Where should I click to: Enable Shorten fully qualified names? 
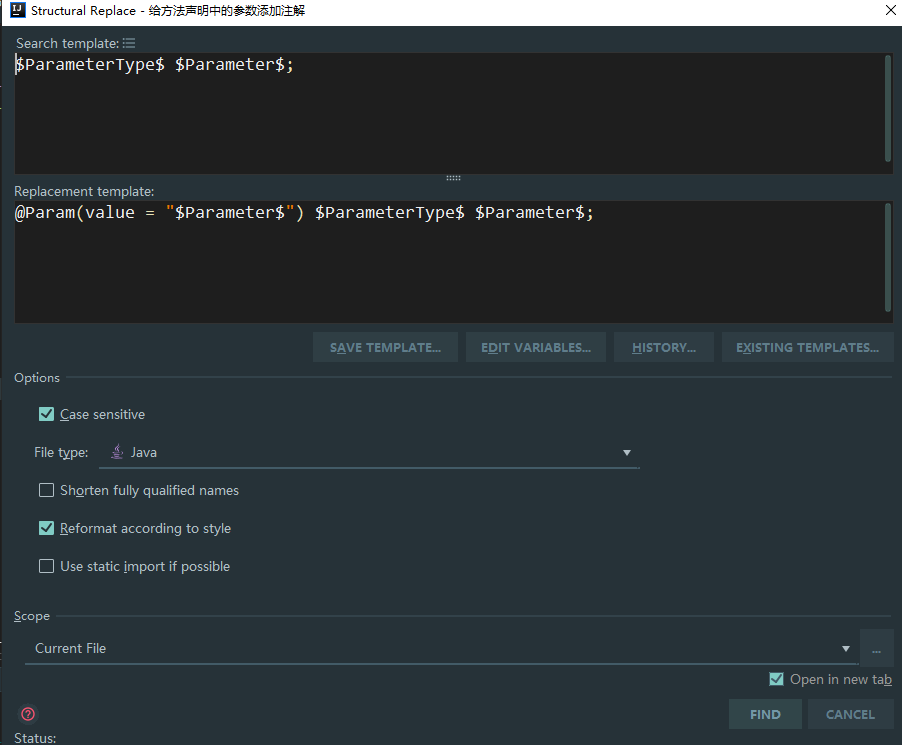coord(46,490)
